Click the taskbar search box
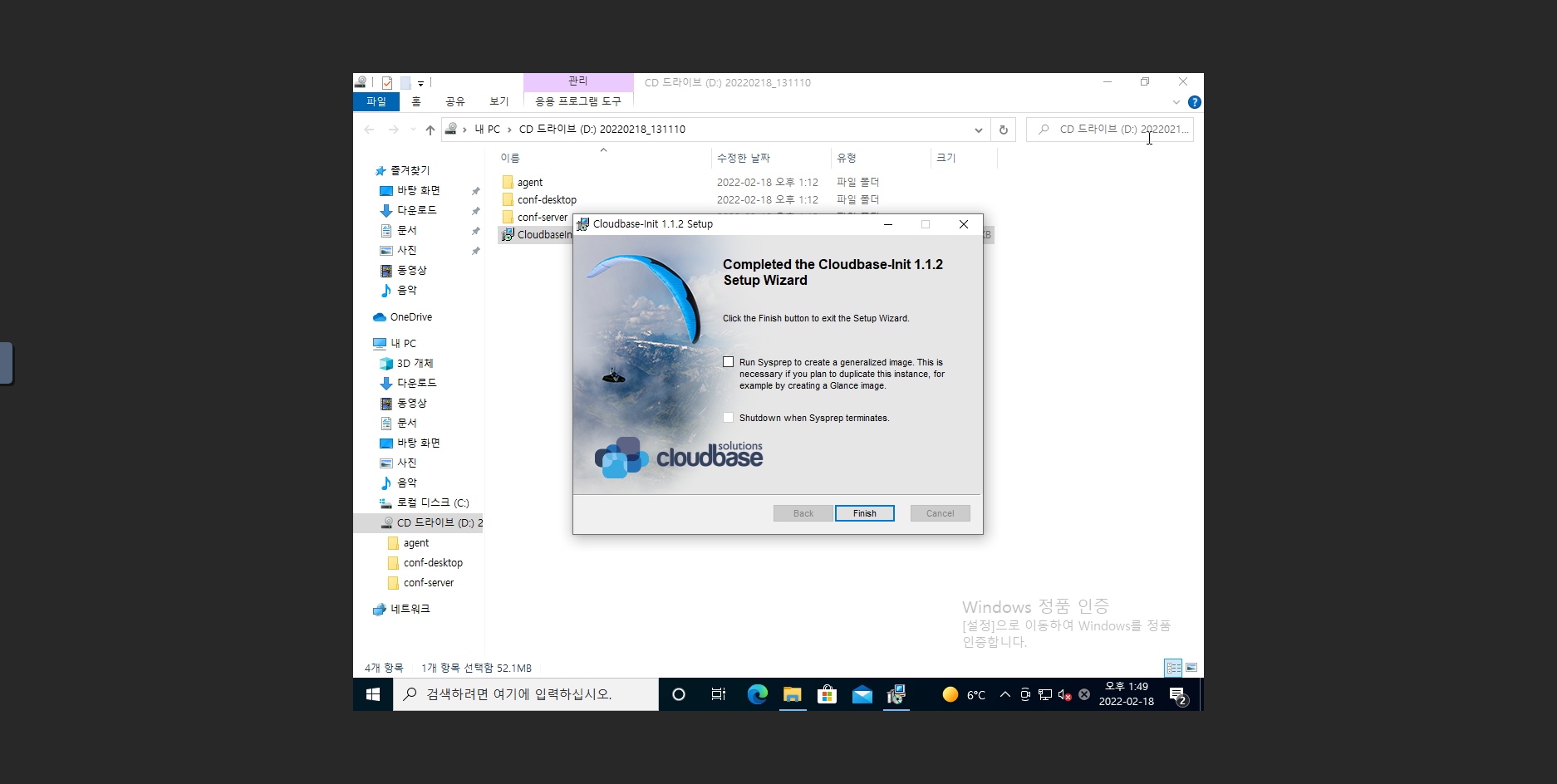 tap(526, 694)
